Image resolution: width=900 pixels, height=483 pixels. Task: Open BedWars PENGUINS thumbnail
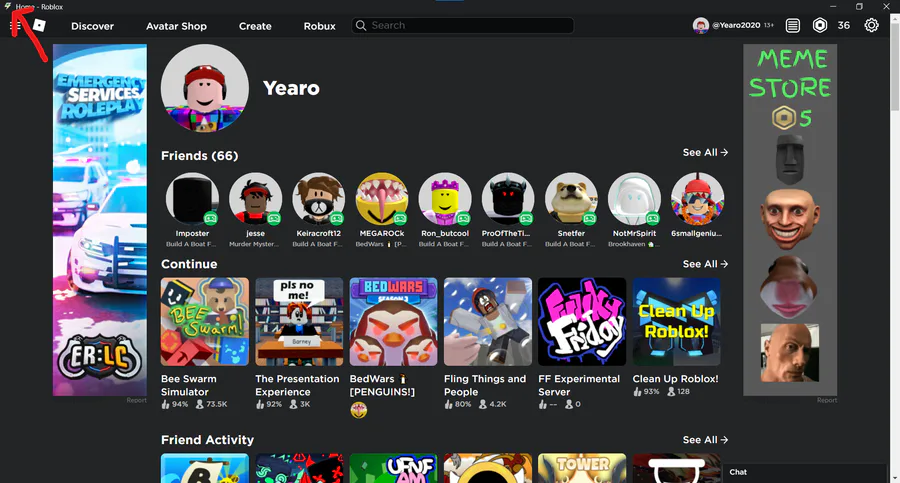393,322
